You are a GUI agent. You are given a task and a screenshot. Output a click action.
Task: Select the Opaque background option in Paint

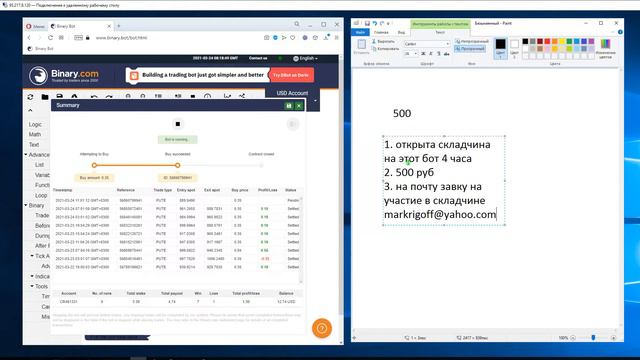[472, 41]
